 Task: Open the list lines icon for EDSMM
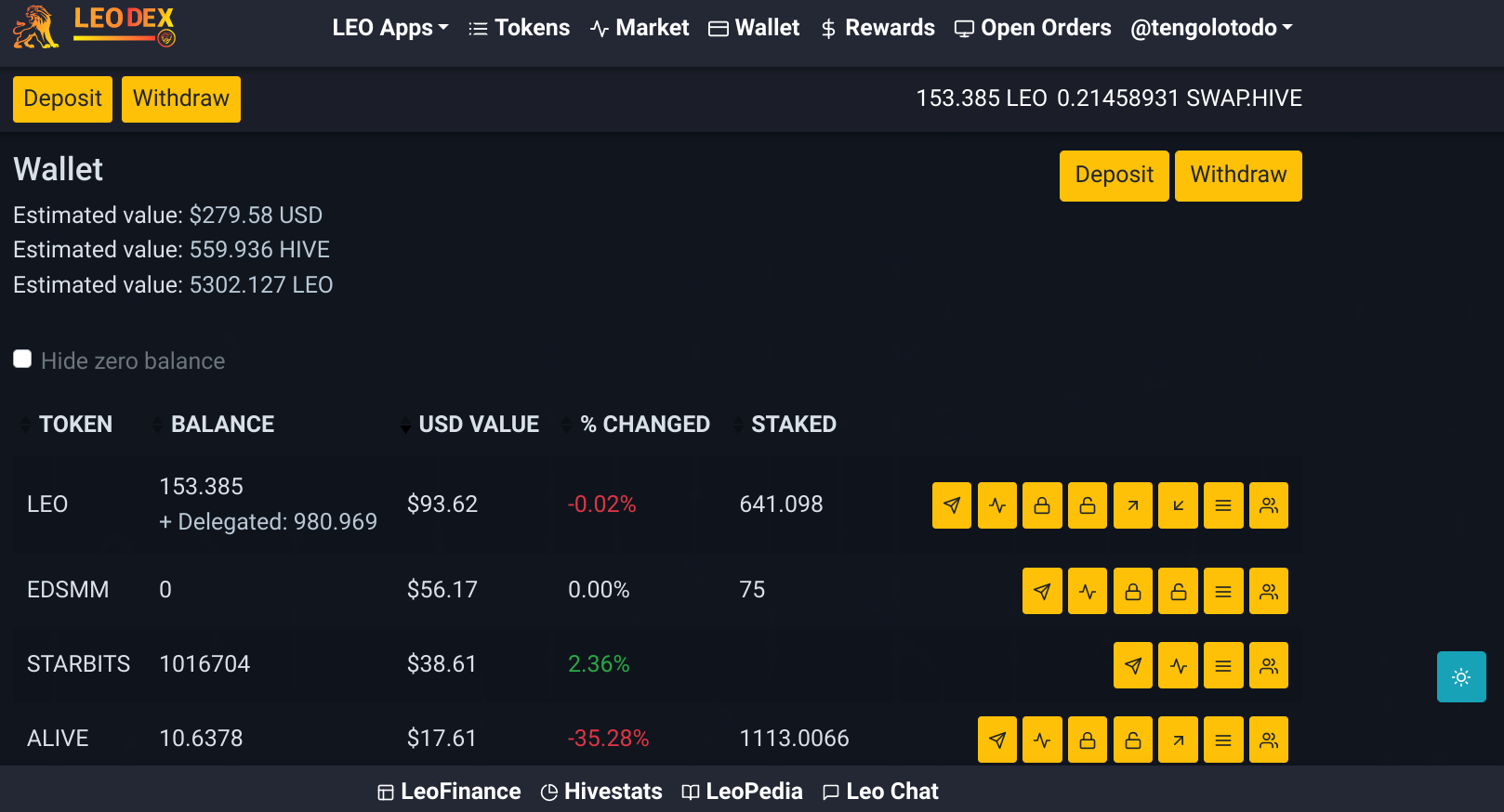(1223, 591)
